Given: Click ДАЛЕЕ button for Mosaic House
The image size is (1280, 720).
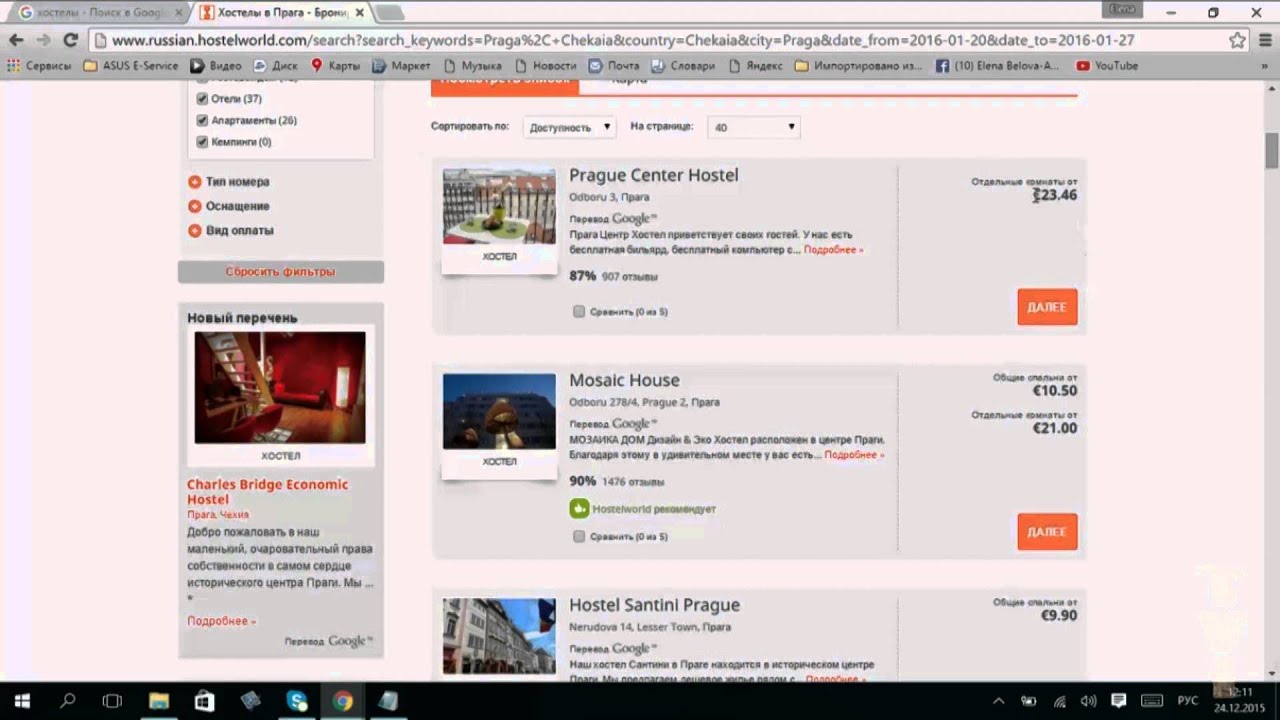Looking at the screenshot, I should pyautogui.click(x=1047, y=532).
